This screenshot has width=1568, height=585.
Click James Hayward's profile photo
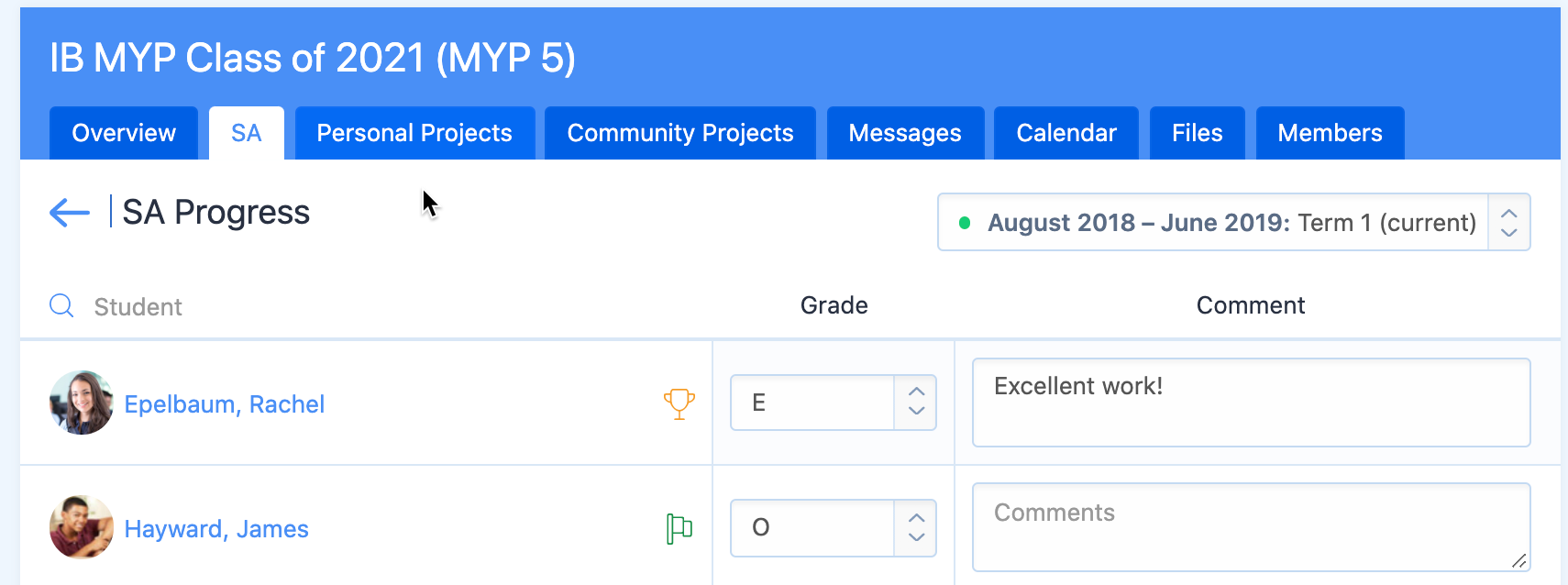(82, 527)
